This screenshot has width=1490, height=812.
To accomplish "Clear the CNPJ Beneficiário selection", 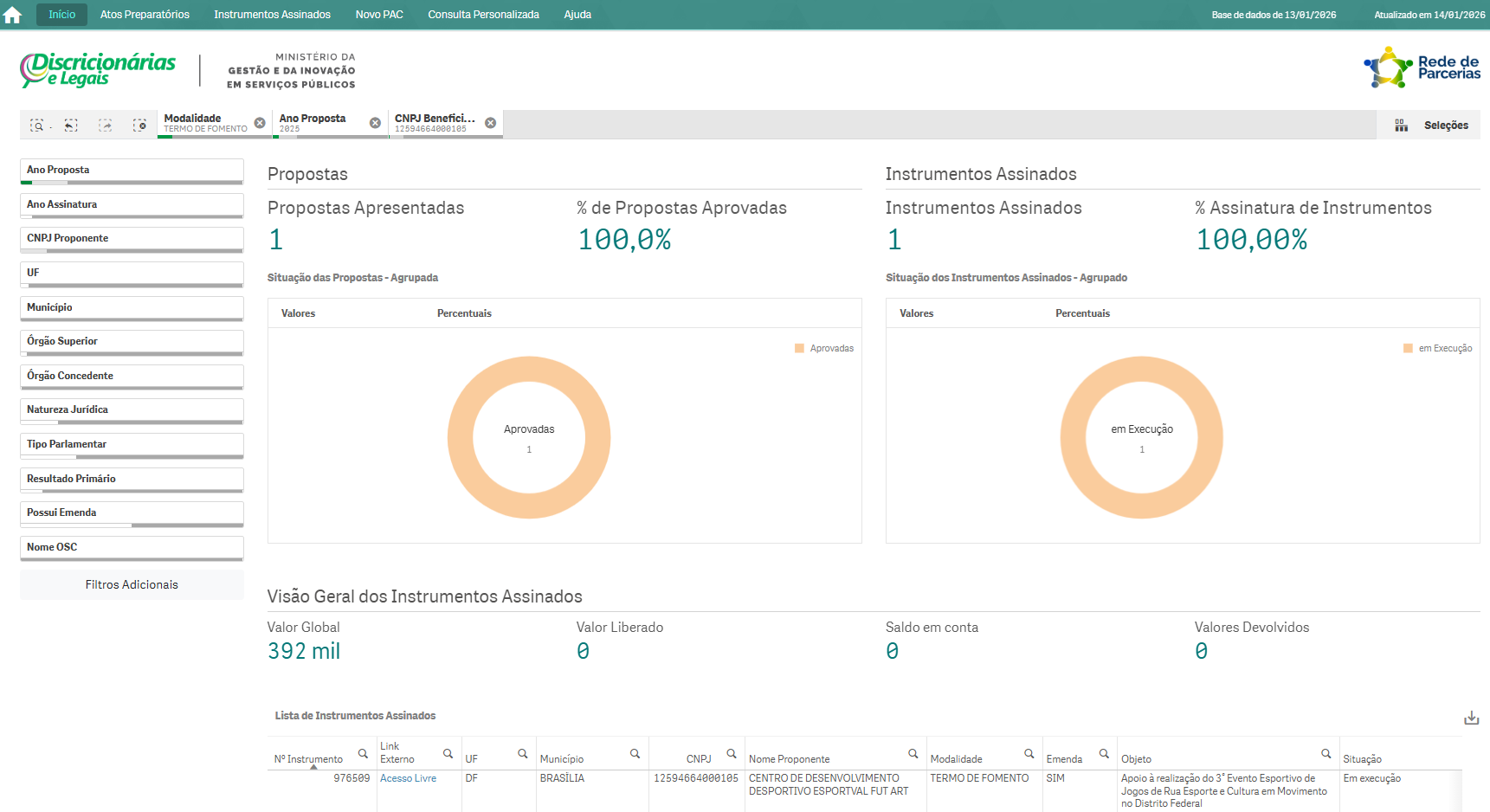I will coord(491,123).
